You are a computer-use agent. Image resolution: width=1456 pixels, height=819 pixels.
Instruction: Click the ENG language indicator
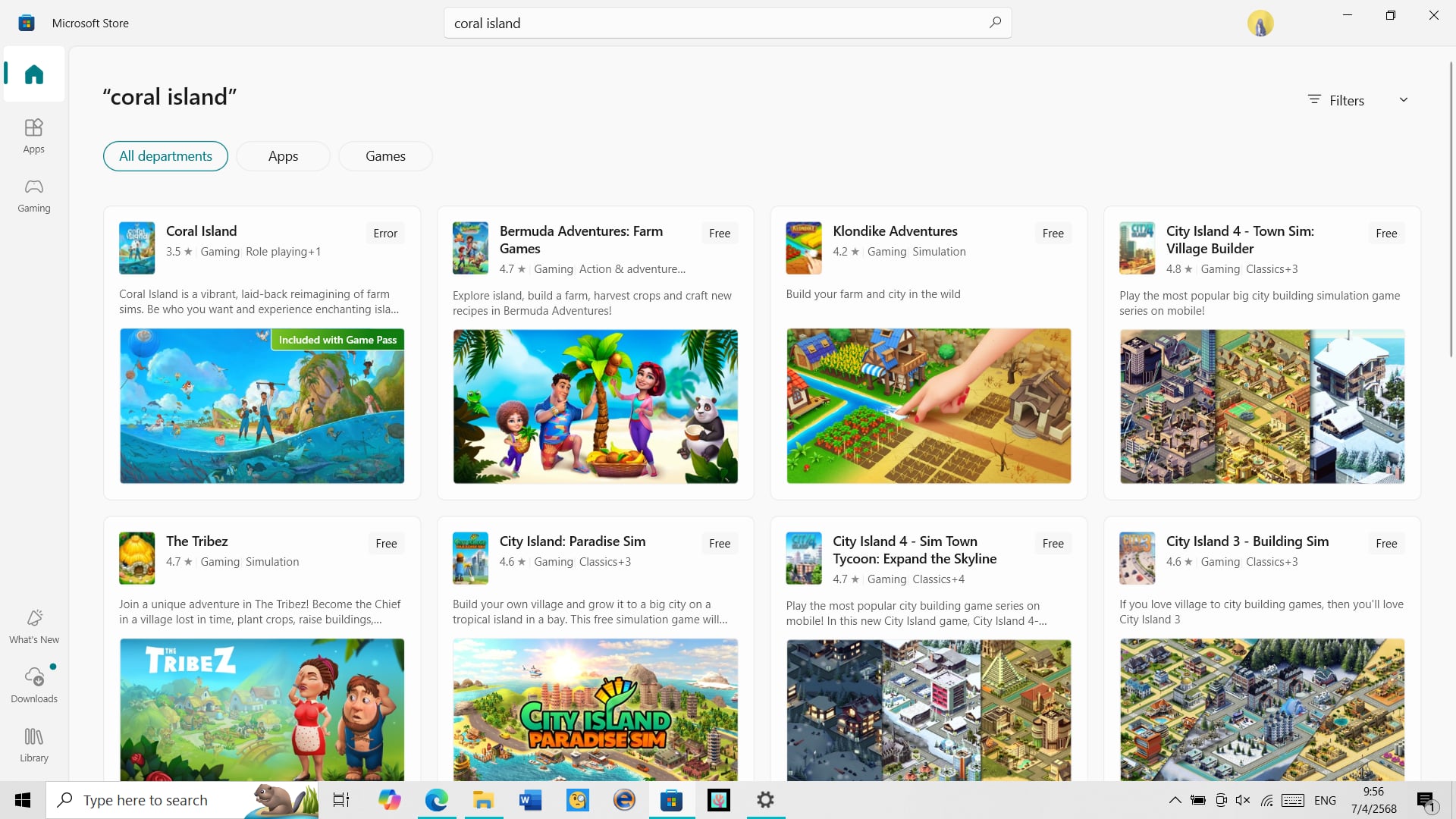(x=1325, y=800)
